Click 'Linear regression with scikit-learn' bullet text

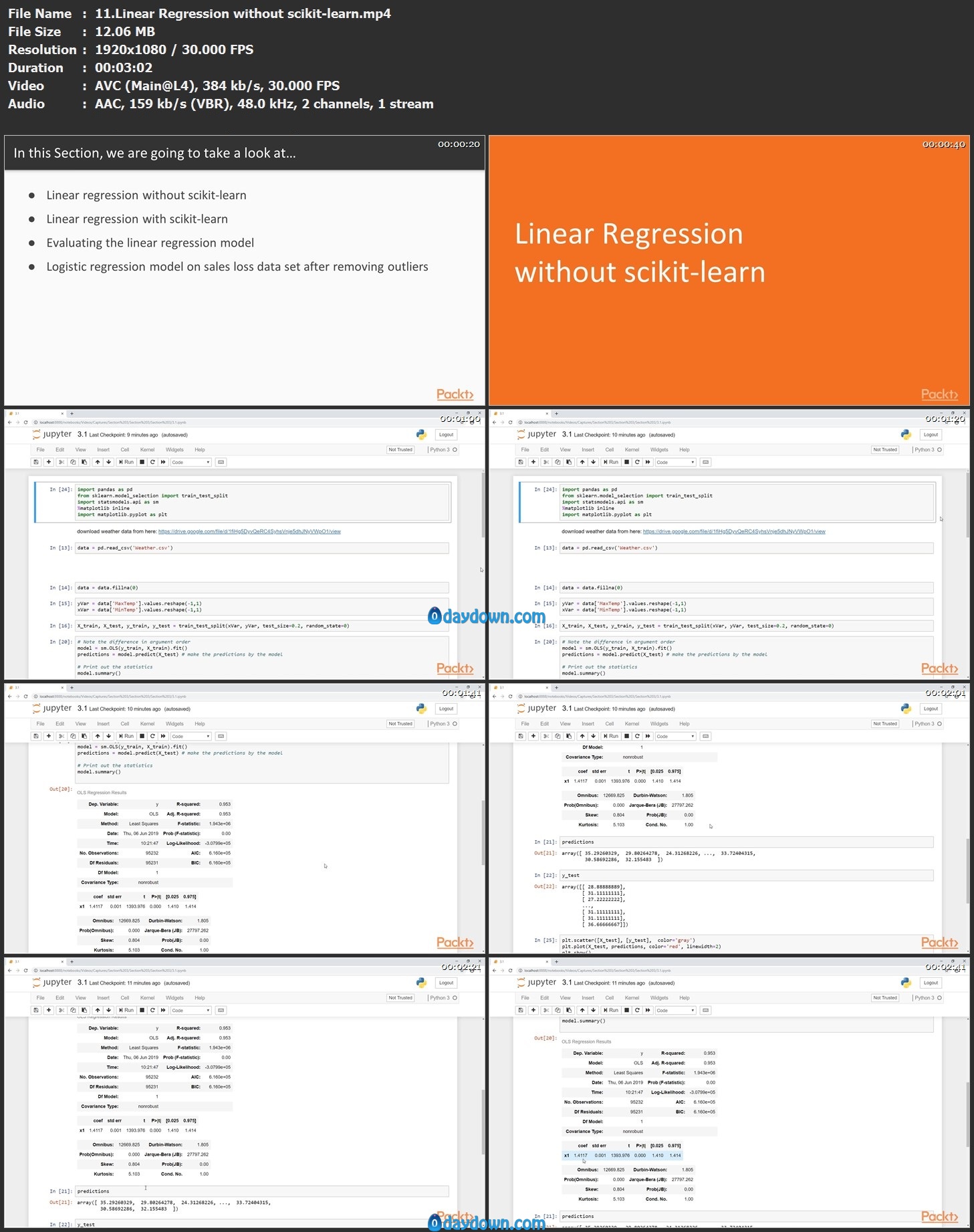pos(137,219)
